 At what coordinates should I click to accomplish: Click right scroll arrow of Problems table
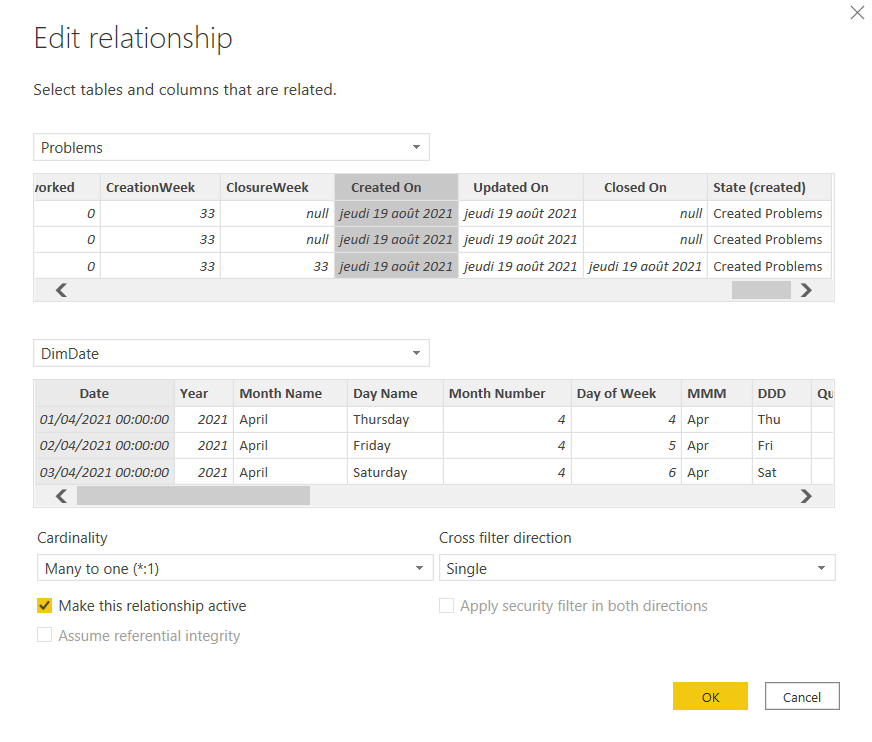tap(806, 290)
